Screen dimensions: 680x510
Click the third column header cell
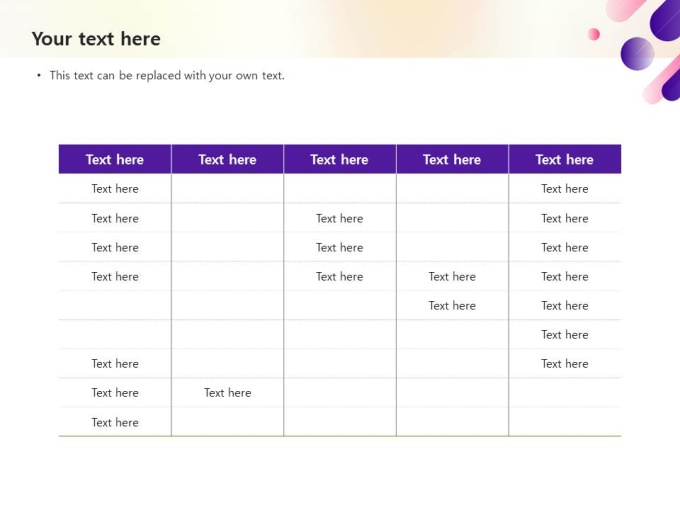(340, 159)
